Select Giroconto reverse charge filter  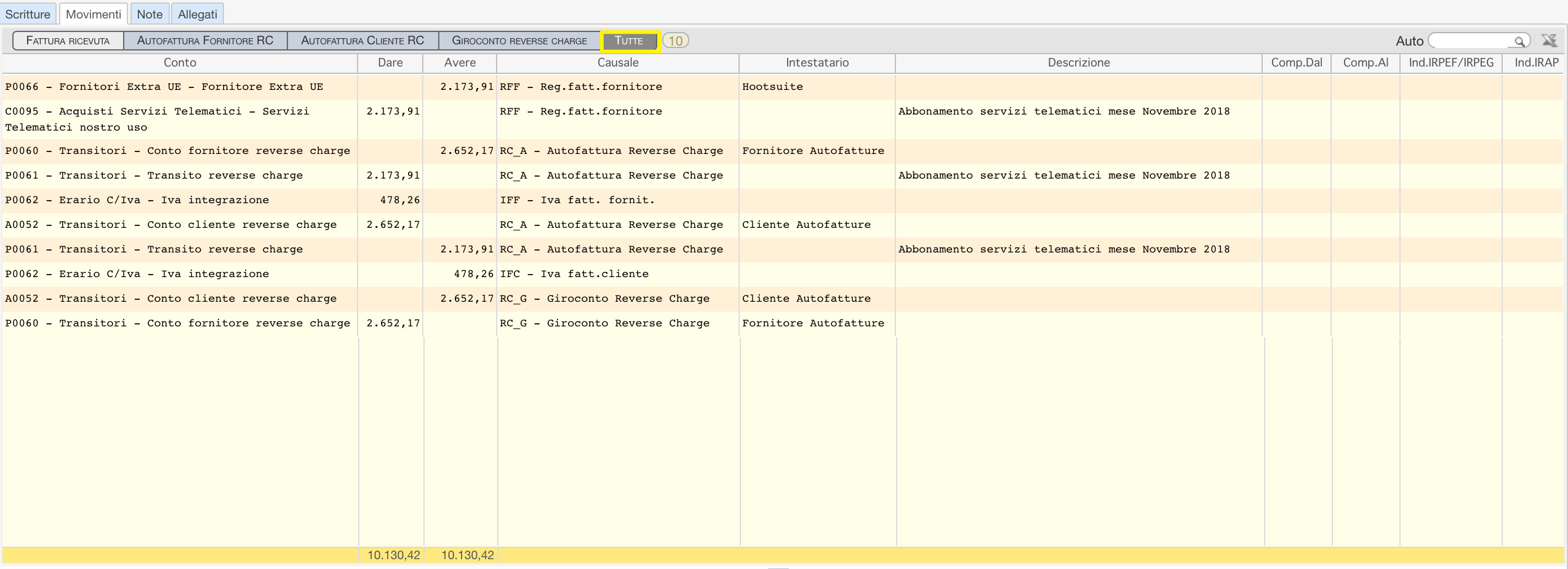(x=519, y=41)
